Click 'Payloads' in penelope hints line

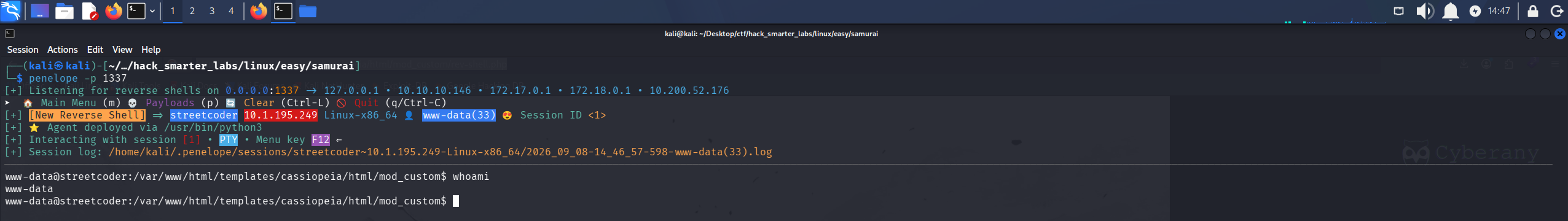coord(170,103)
